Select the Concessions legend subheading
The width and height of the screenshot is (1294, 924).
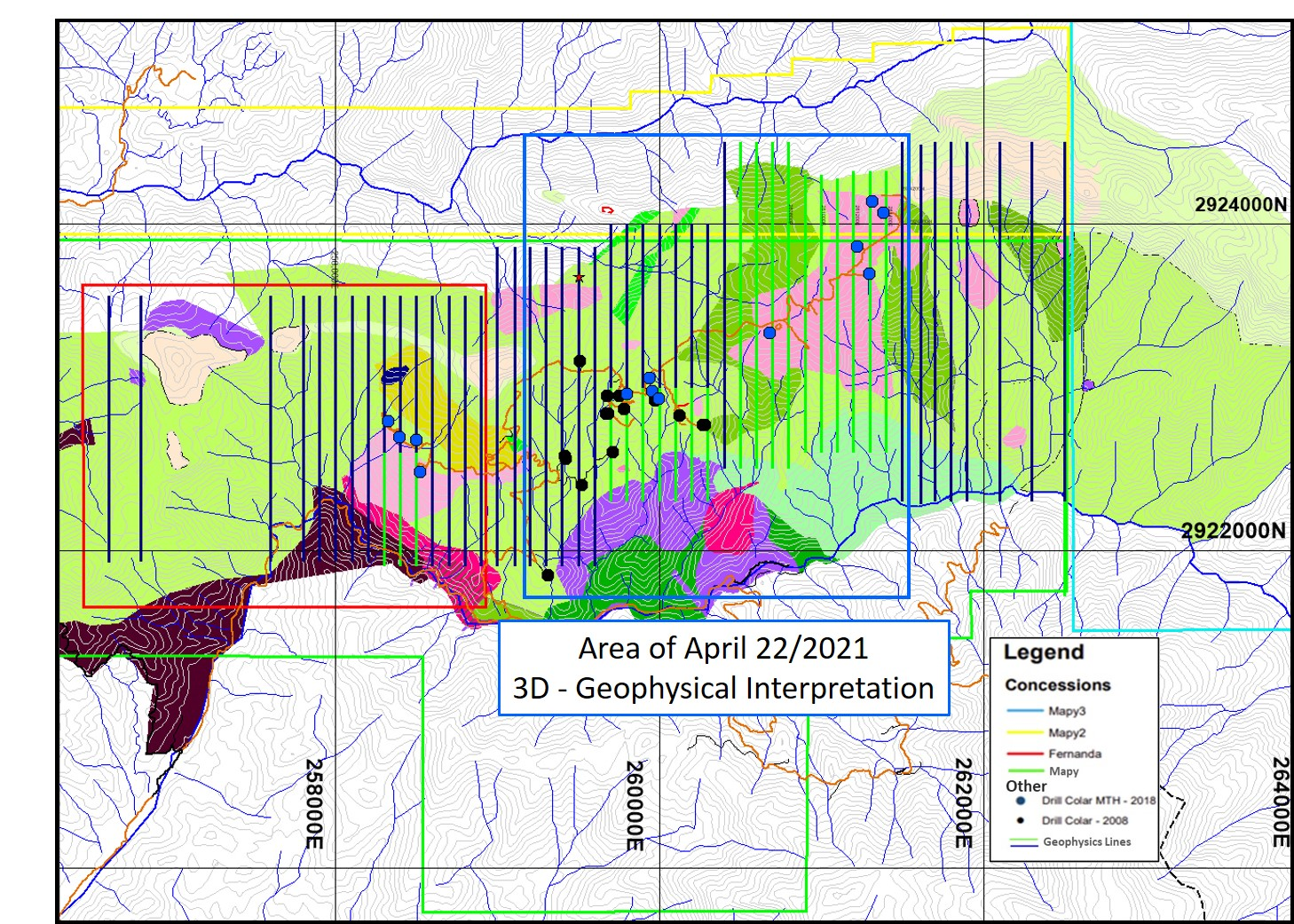[x=1058, y=684]
